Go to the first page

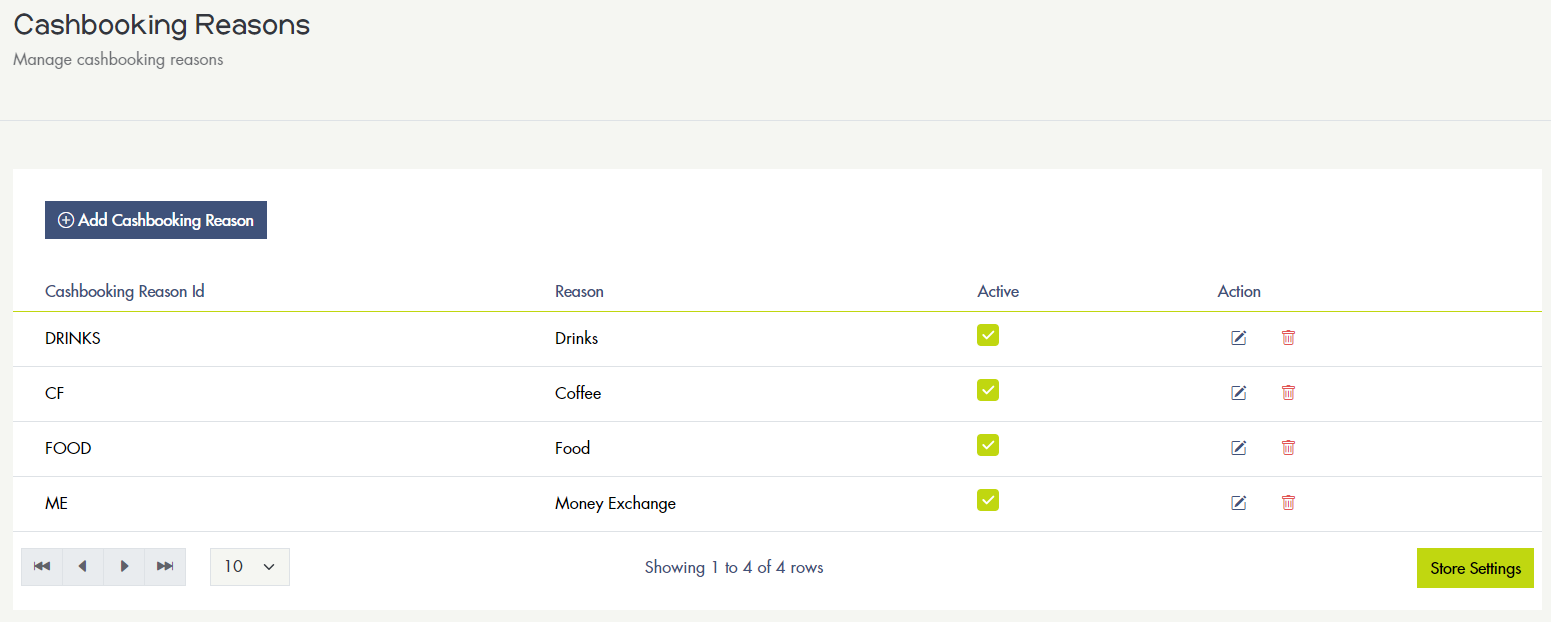(42, 567)
